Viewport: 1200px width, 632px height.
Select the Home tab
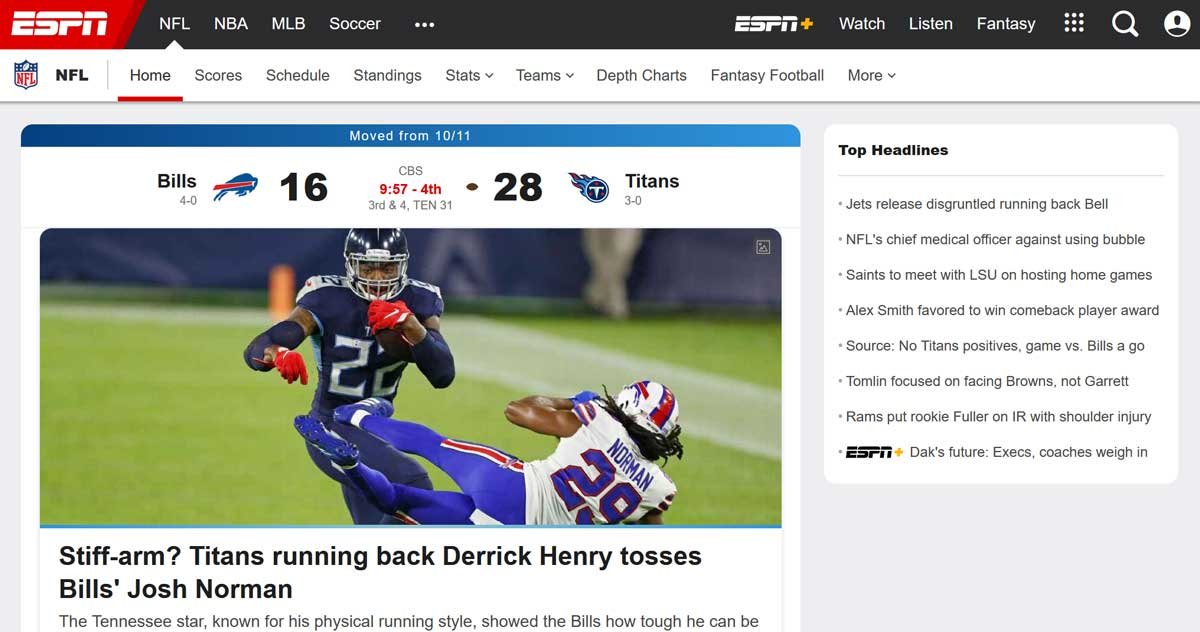point(150,75)
